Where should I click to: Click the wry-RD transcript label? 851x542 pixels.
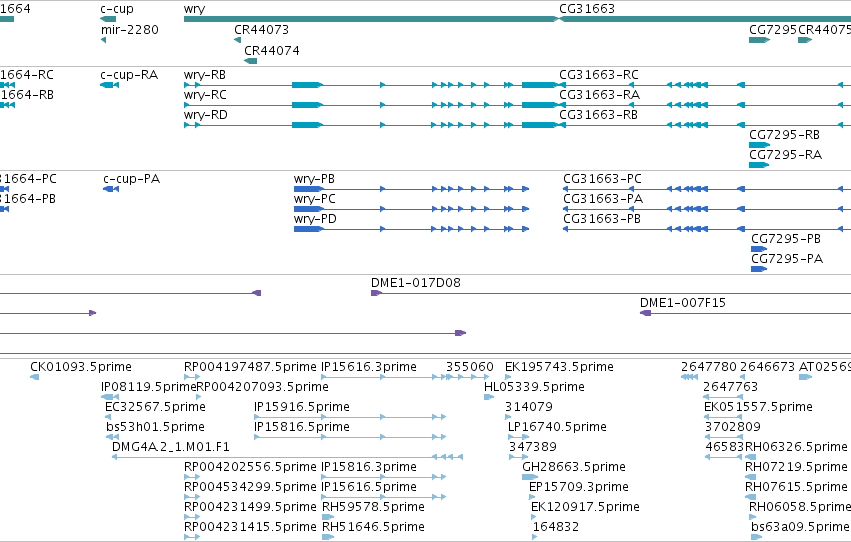tap(206, 115)
